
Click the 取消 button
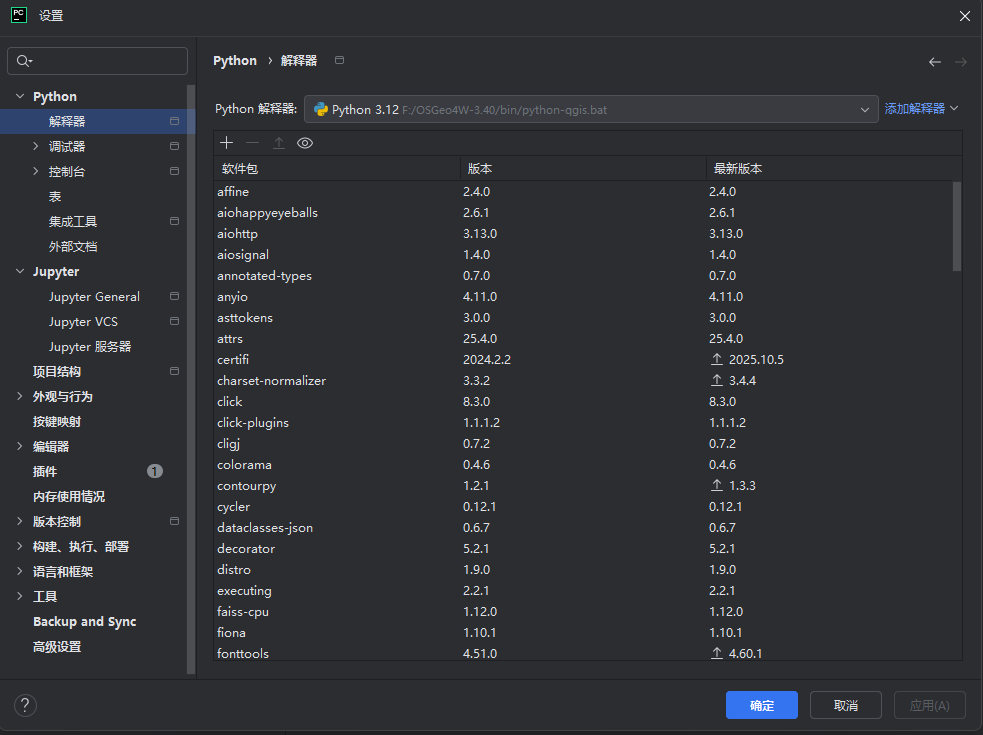(846, 706)
